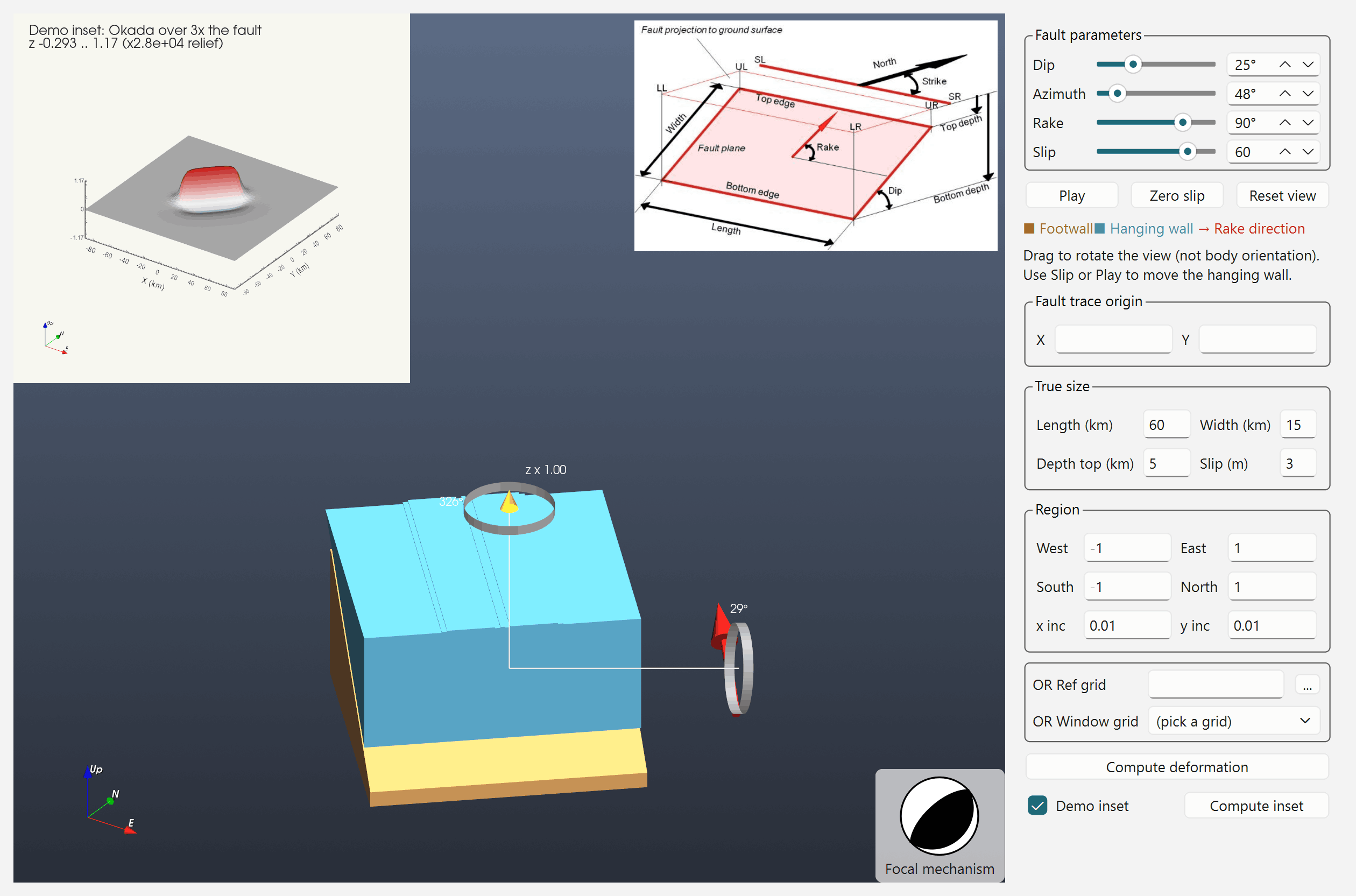The height and width of the screenshot is (896, 1356).
Task: Click the Dip slider handle
Action: coord(1133,65)
